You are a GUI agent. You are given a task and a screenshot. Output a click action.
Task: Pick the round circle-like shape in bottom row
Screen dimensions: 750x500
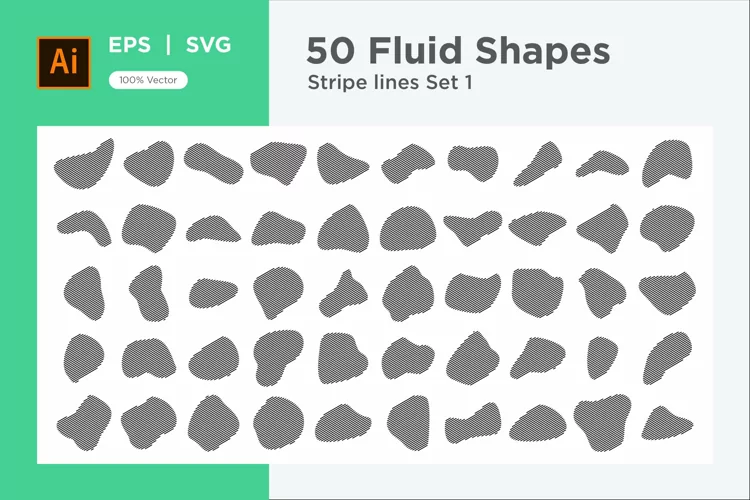[278, 423]
